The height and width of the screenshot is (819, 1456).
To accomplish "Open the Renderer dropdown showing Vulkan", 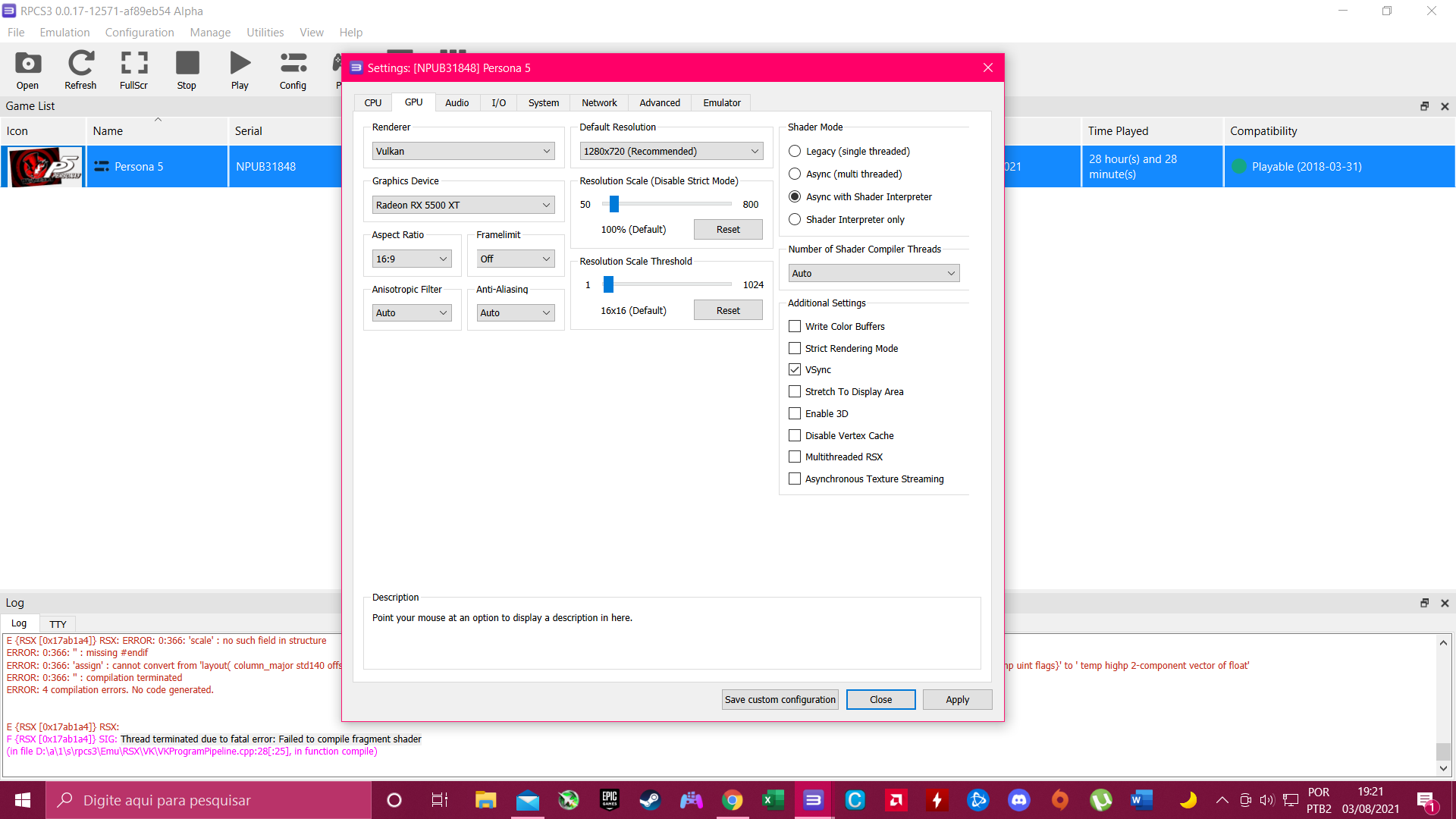I will pyautogui.click(x=463, y=151).
